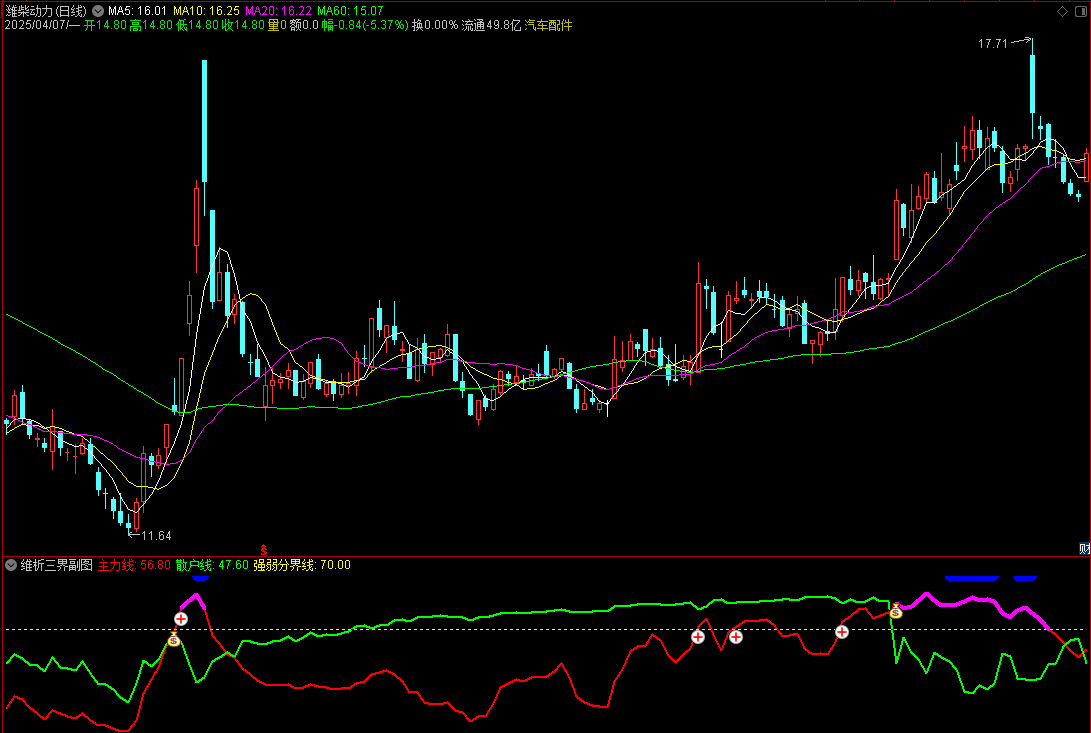The width and height of the screenshot is (1091, 733).
Task: Select the MA10: 16.25 label
Action: (206, 11)
